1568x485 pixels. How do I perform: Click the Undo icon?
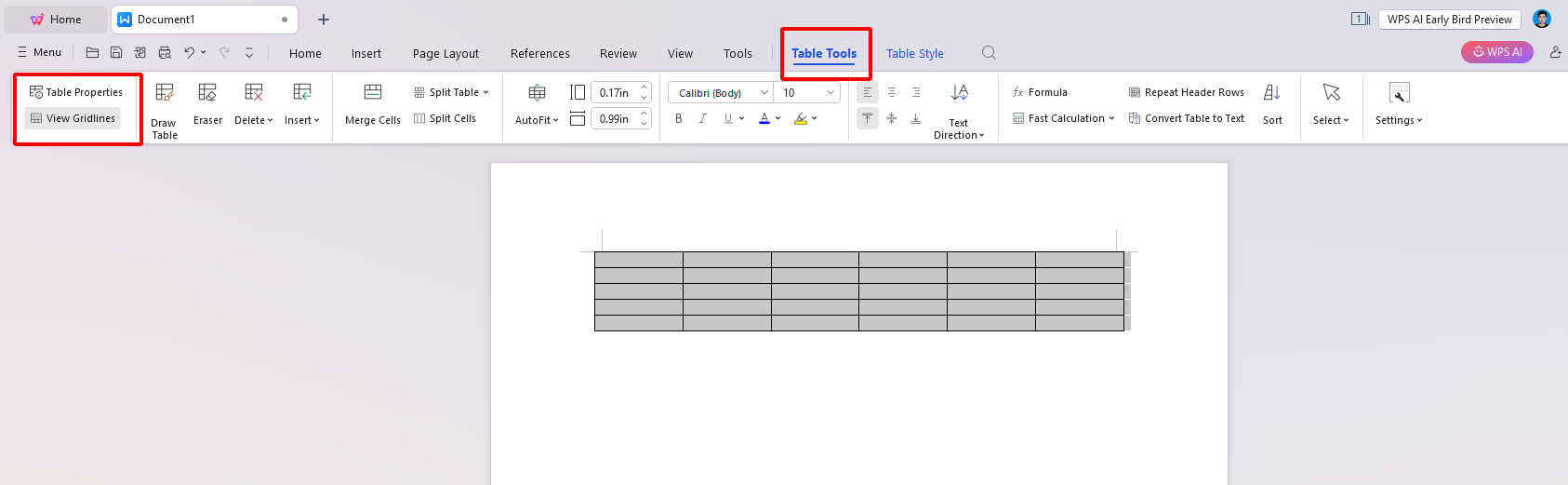click(x=189, y=52)
